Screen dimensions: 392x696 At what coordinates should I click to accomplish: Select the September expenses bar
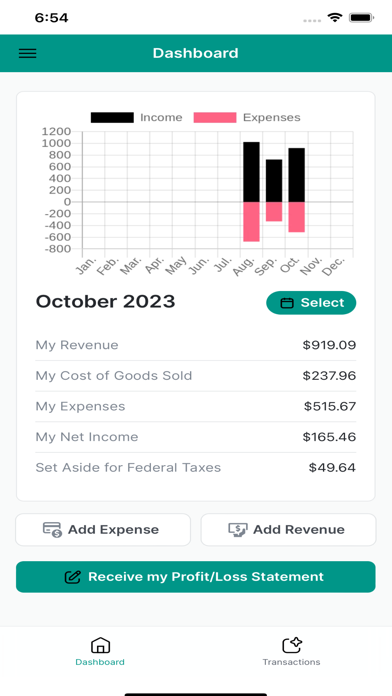[x=274, y=212]
